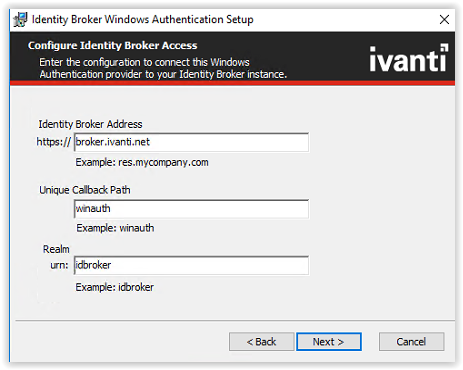
Task: Click the window title text
Action: [x=142, y=19]
